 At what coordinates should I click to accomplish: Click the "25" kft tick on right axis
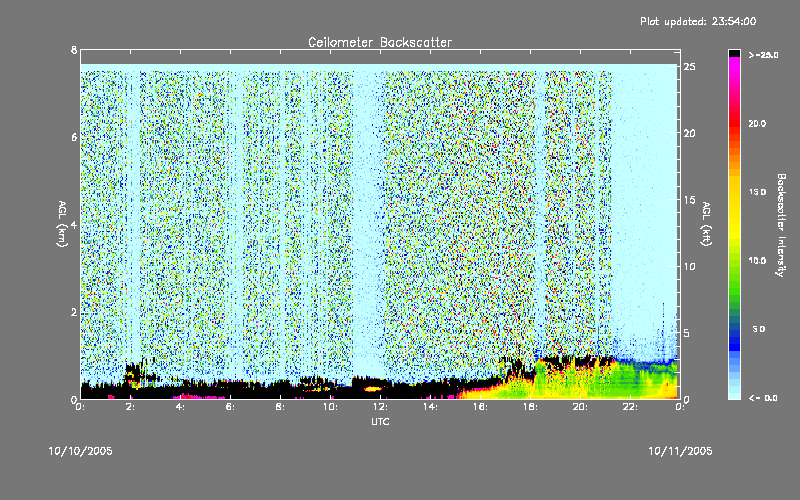[689, 67]
